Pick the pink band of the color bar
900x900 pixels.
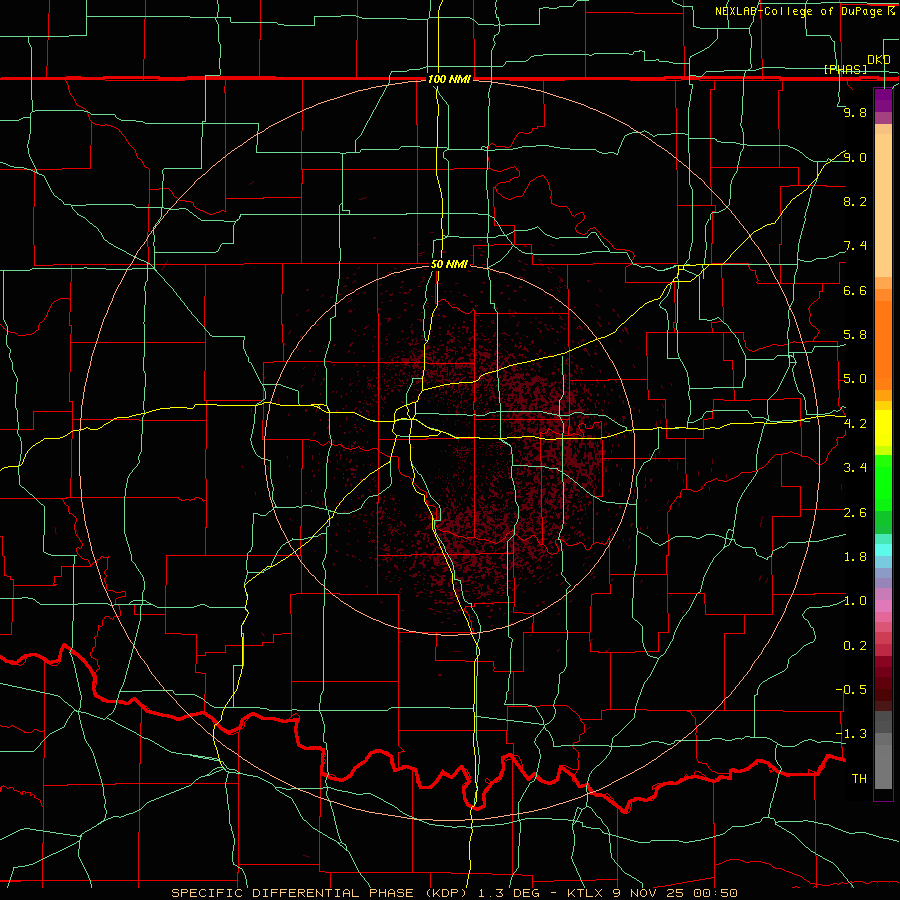pos(883,606)
